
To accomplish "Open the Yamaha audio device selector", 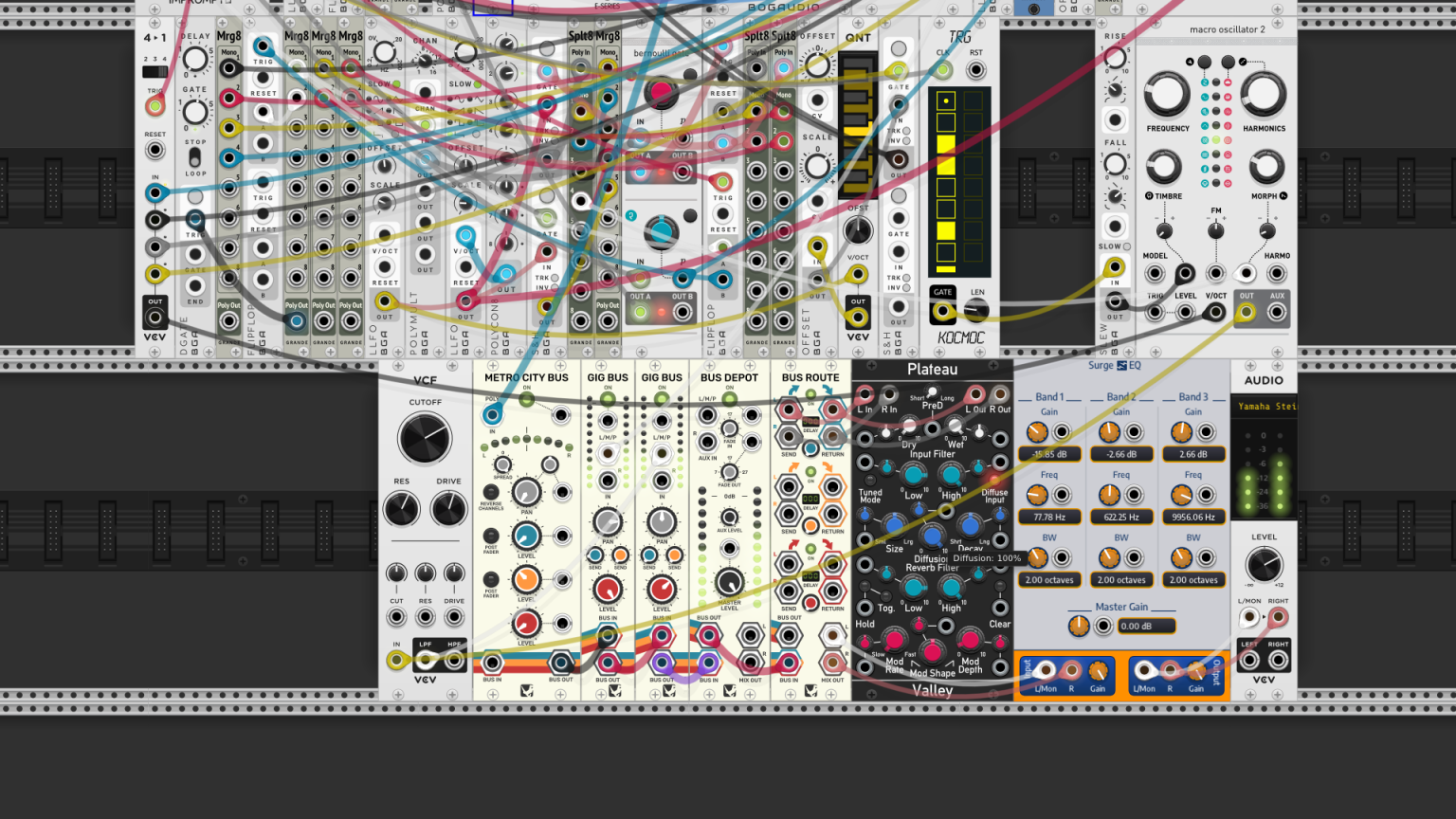I will (x=1264, y=406).
